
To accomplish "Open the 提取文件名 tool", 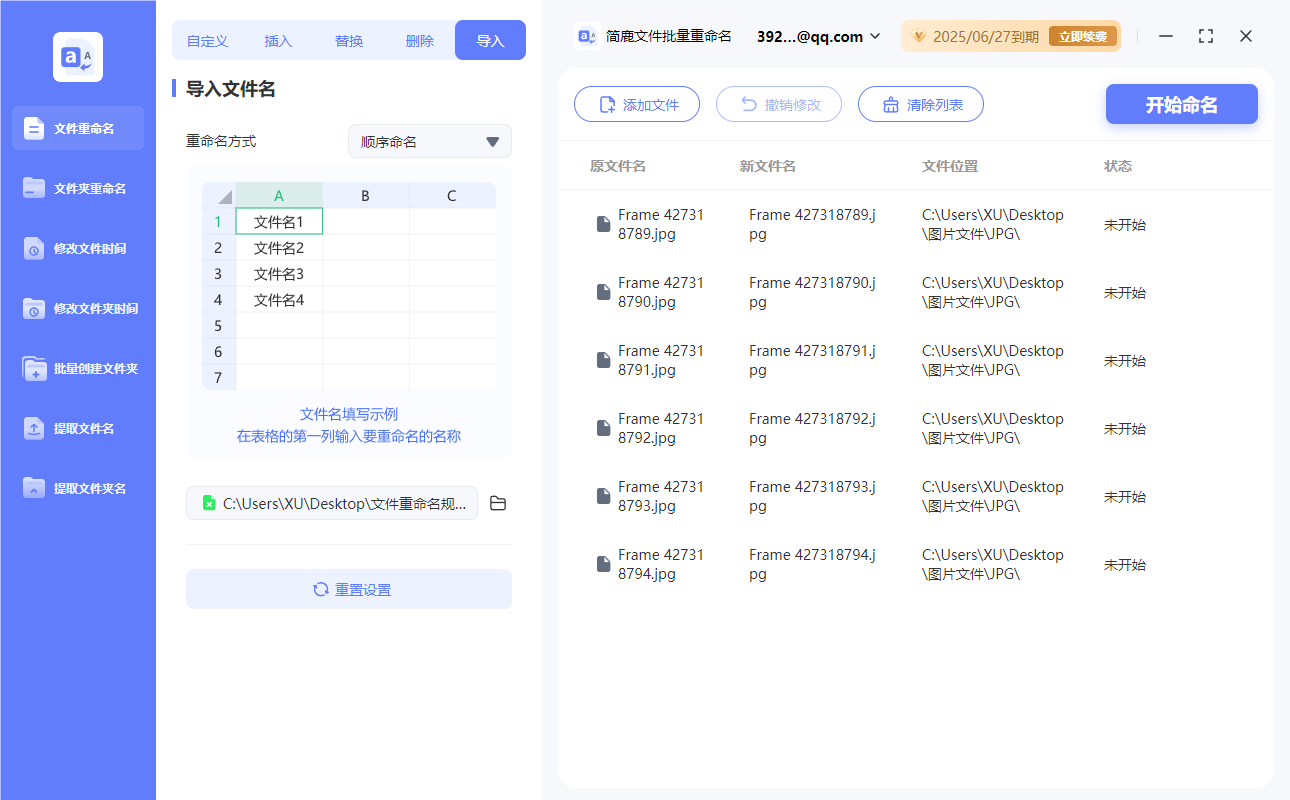I will (78, 428).
